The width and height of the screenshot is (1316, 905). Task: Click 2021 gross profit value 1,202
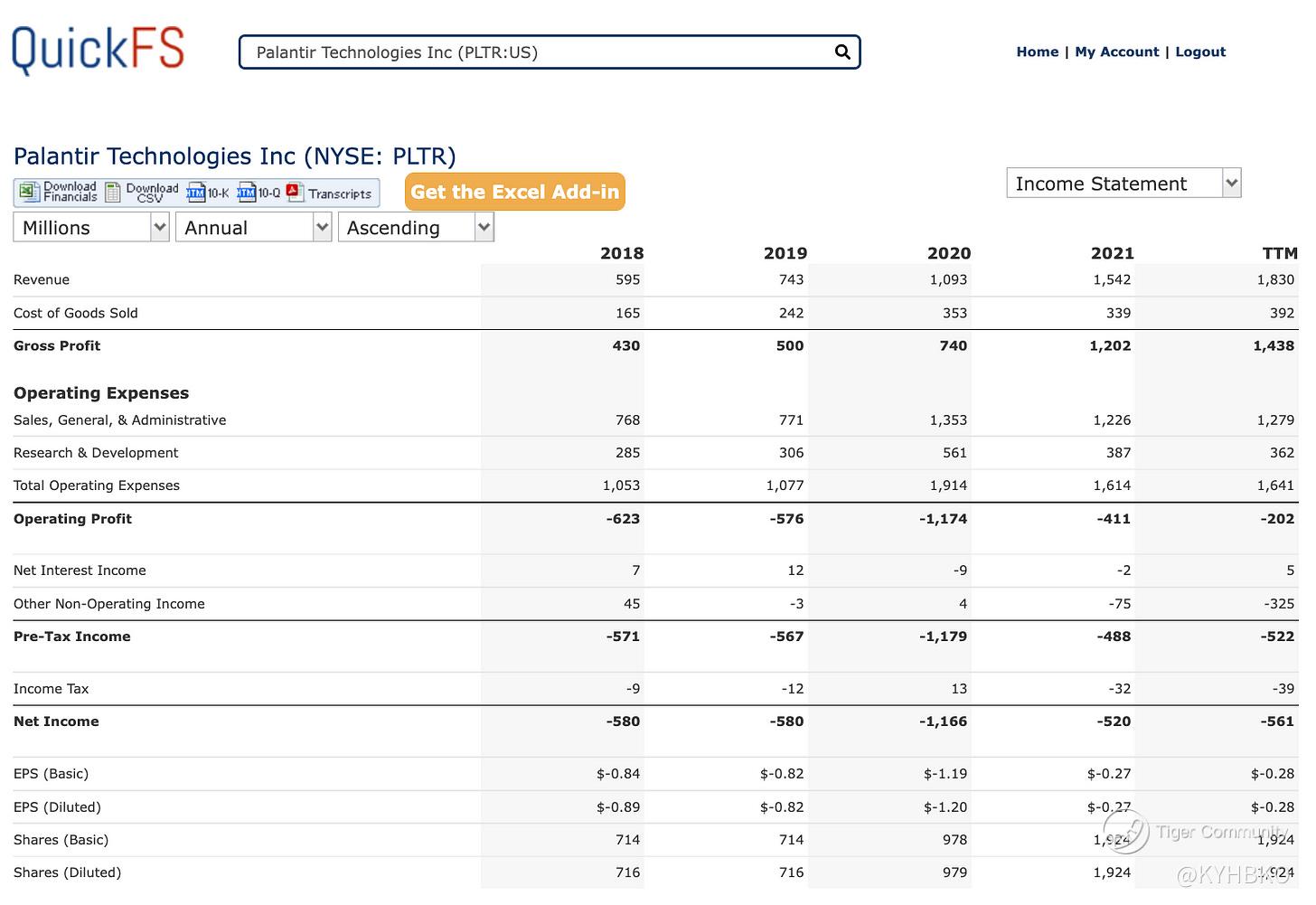coord(1110,346)
